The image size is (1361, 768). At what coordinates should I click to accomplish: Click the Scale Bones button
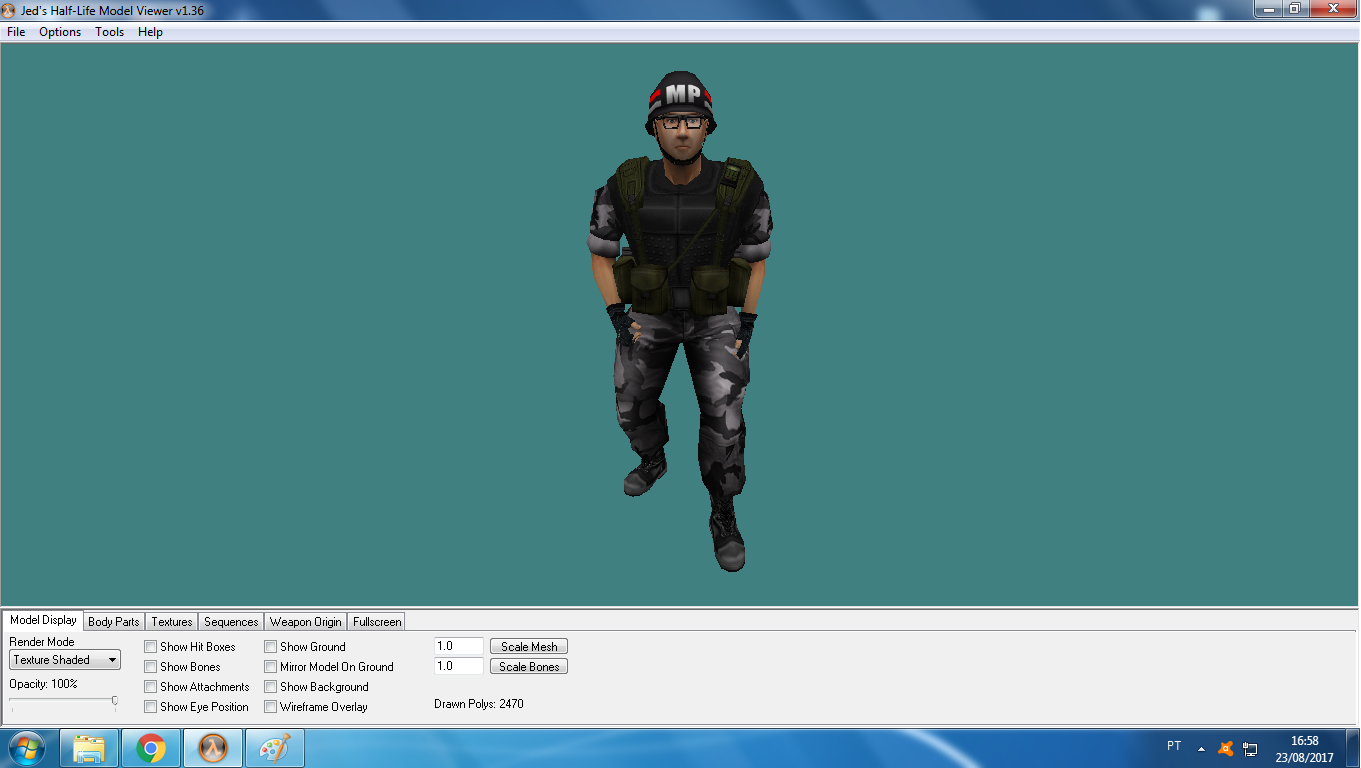point(529,667)
